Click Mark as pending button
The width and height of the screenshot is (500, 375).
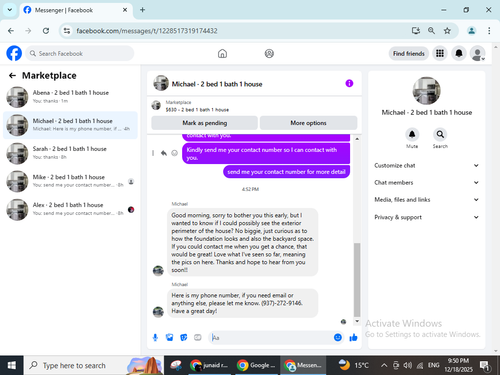(x=204, y=123)
